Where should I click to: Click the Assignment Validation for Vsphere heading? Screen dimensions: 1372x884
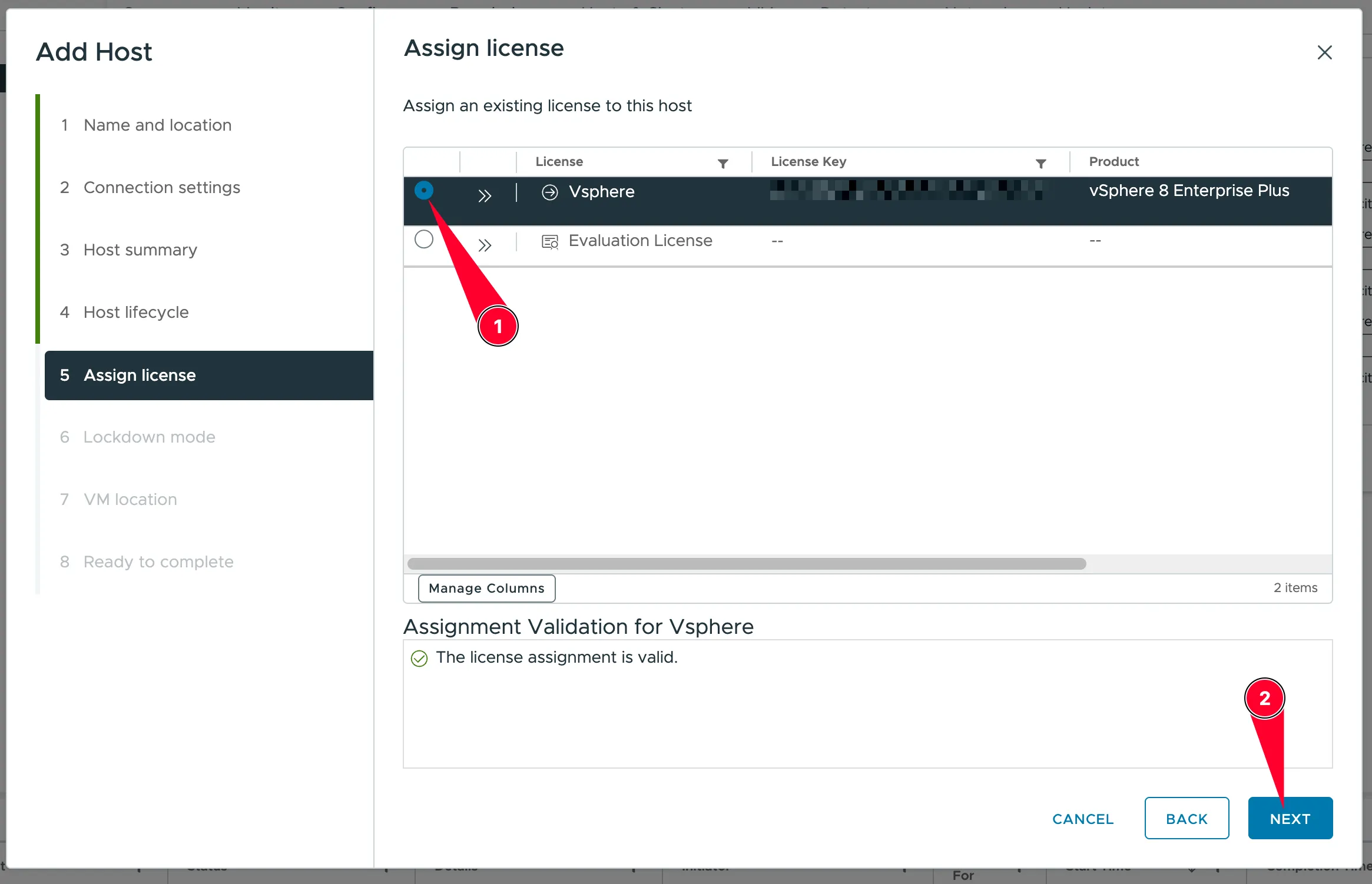tap(578, 626)
